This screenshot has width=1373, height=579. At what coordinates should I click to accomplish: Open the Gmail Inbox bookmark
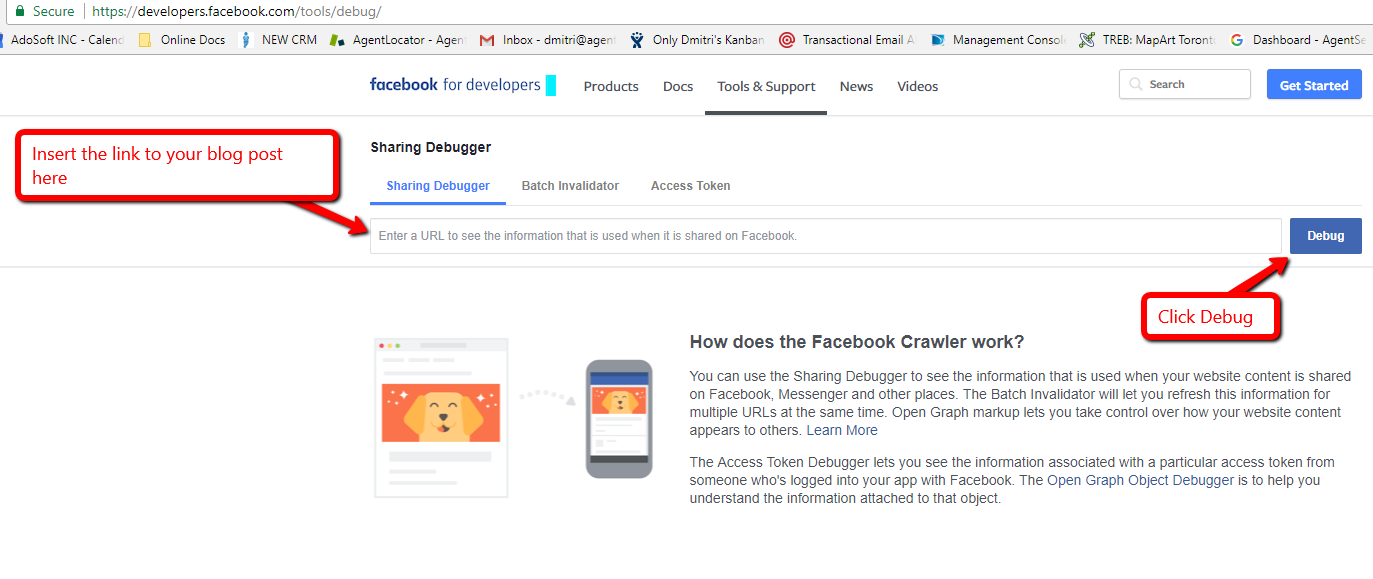coord(548,40)
